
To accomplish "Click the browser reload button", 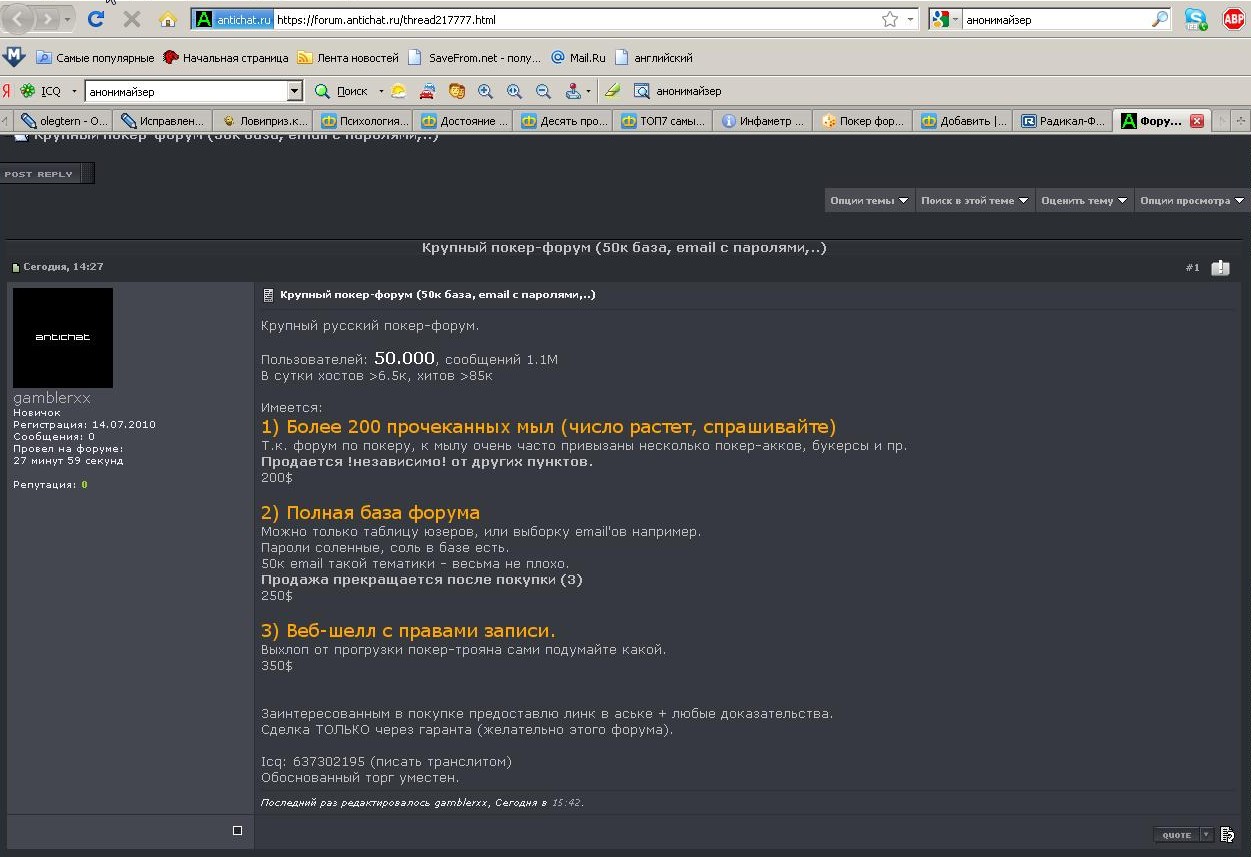I will point(96,19).
